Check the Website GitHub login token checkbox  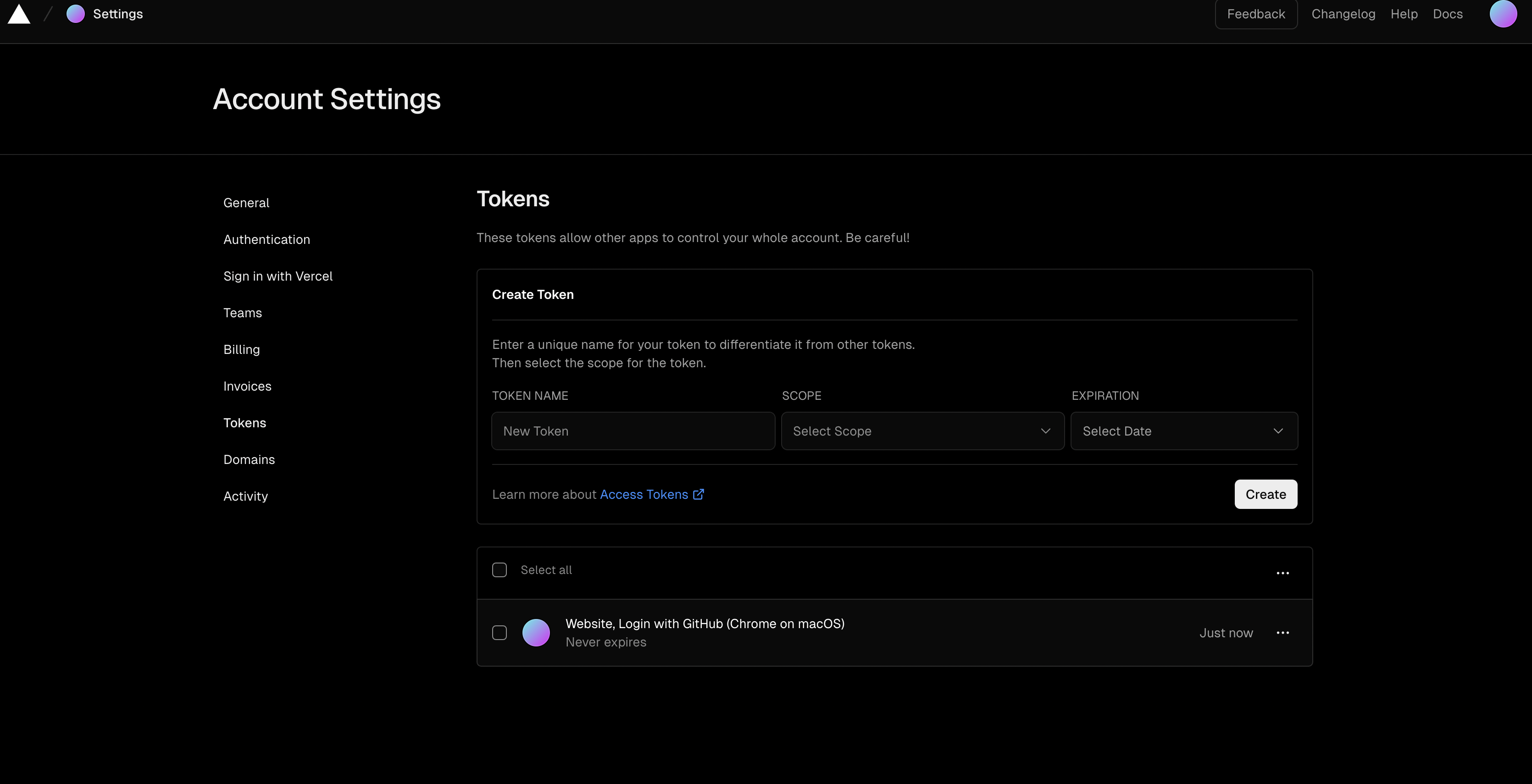pyautogui.click(x=500, y=632)
